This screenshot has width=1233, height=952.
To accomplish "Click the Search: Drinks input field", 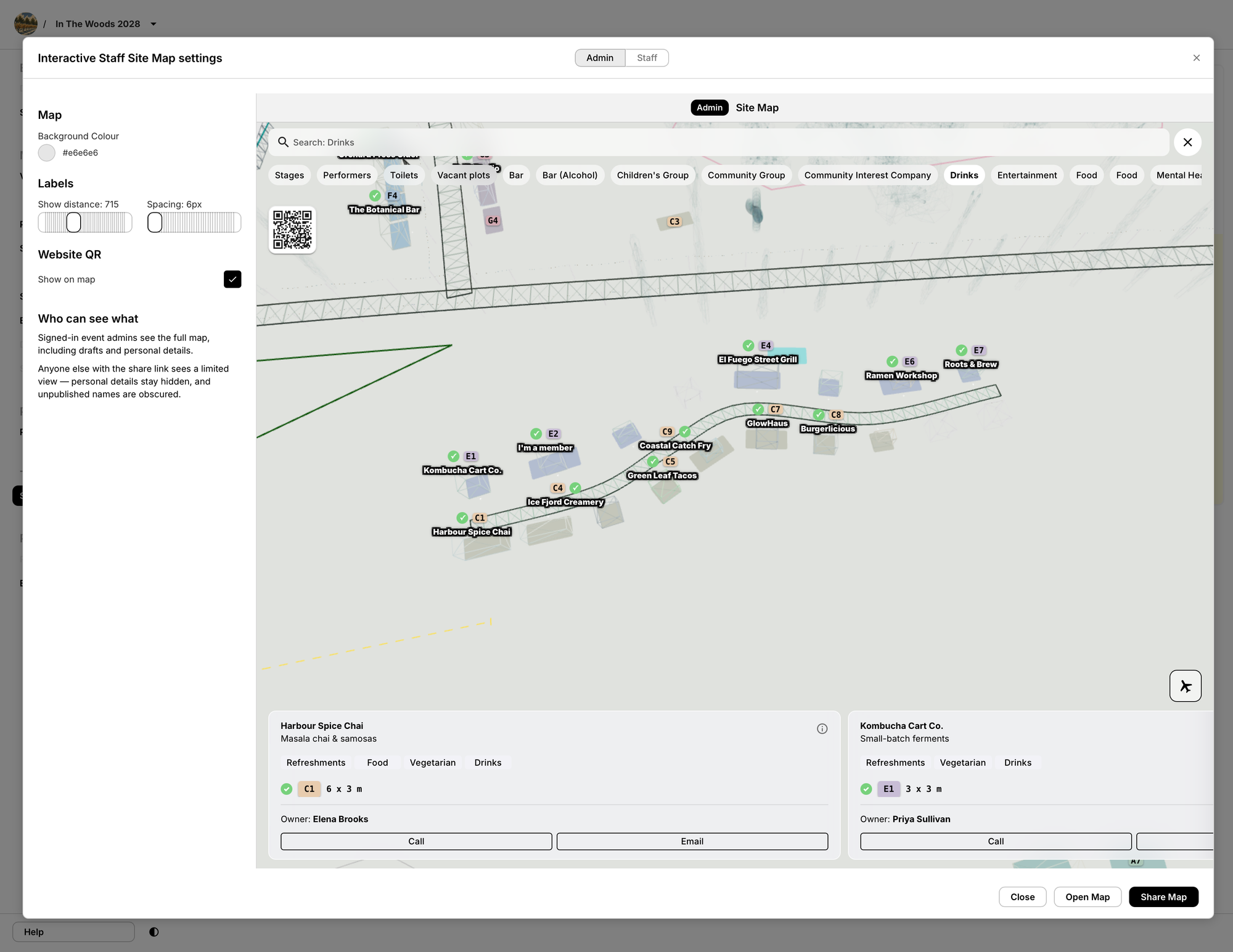I will [x=719, y=142].
